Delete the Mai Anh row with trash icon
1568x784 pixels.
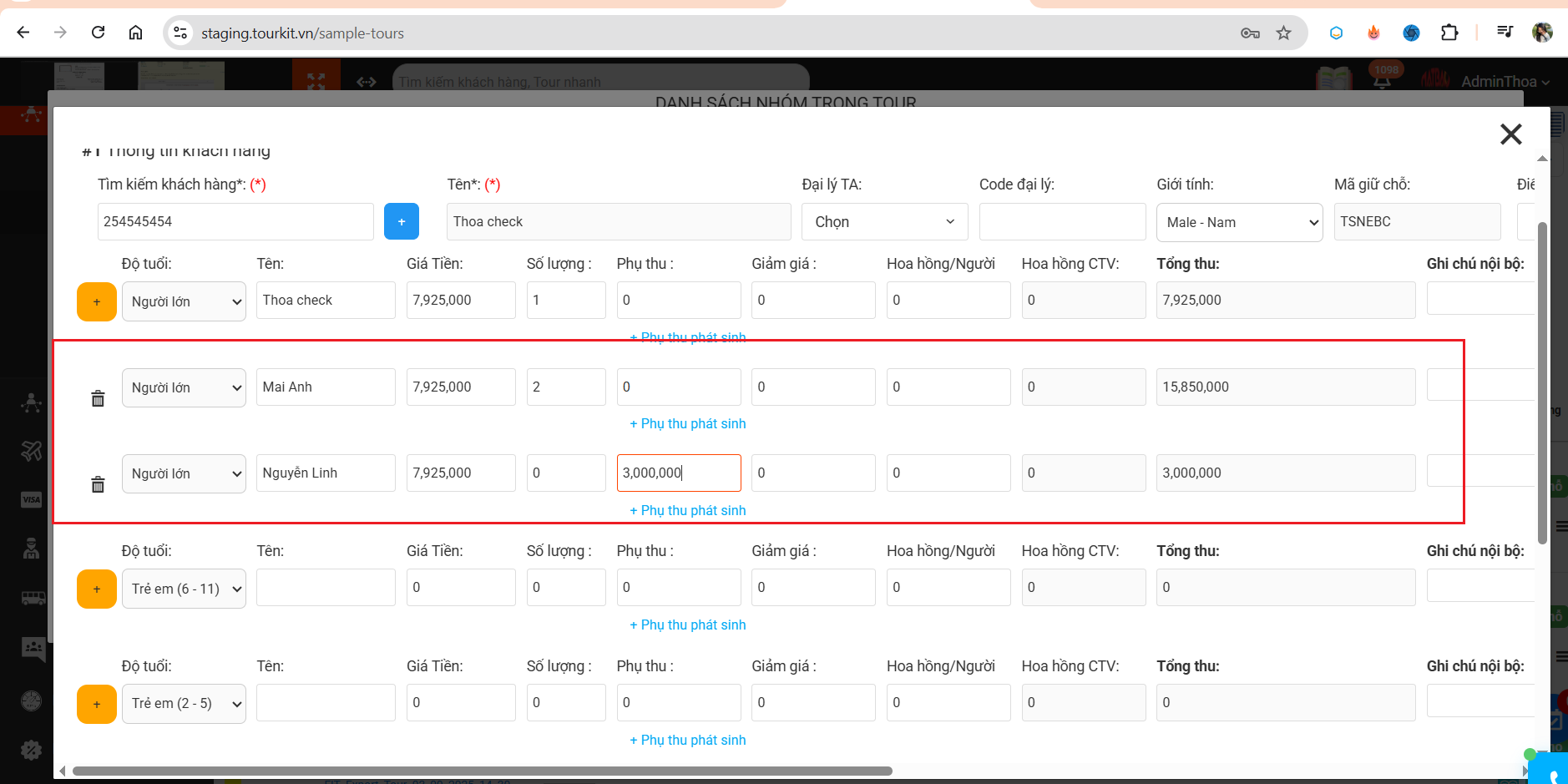tap(98, 398)
